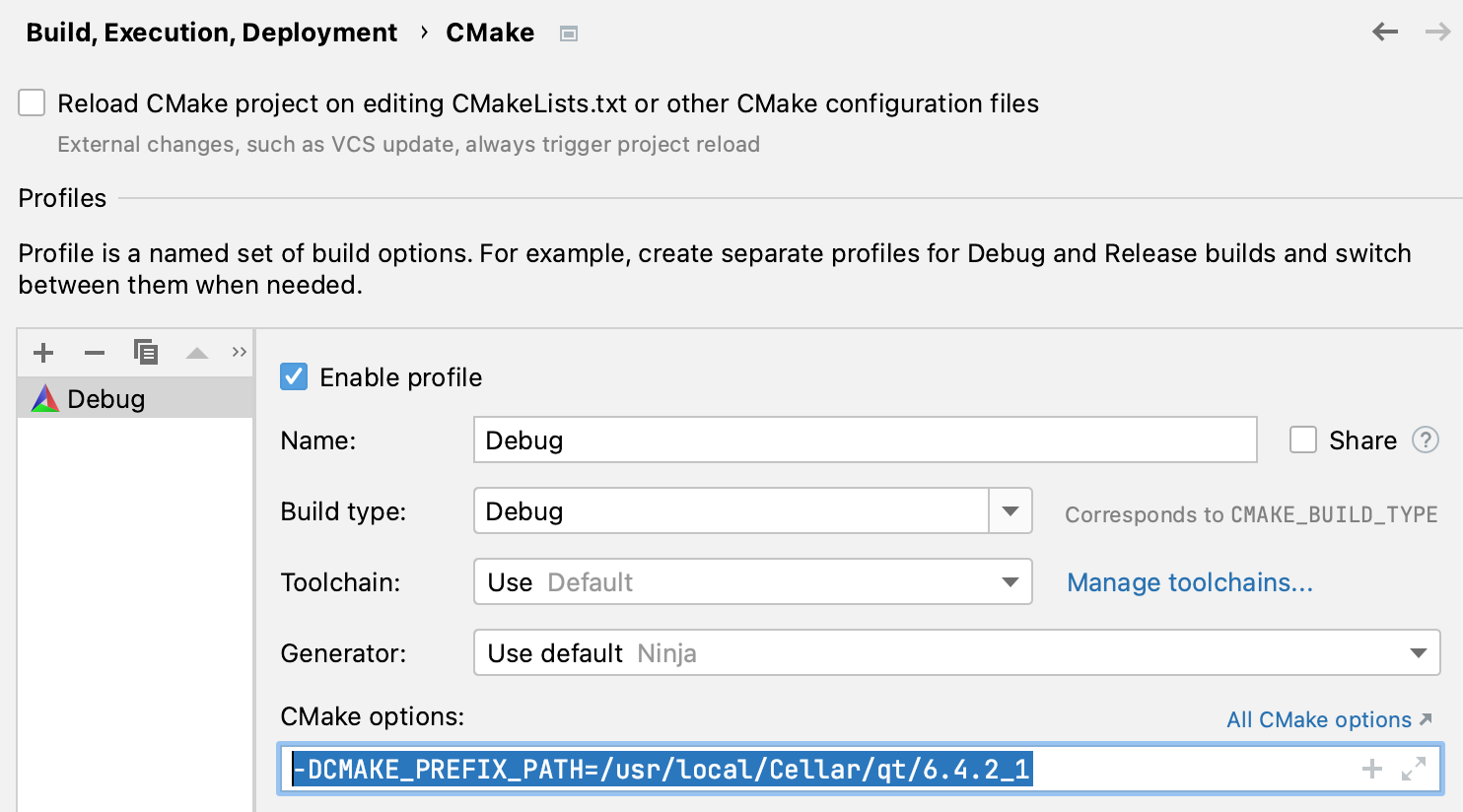Viewport: 1463px width, 812px height.
Task: Duplicate the Debug profile
Action: [147, 353]
